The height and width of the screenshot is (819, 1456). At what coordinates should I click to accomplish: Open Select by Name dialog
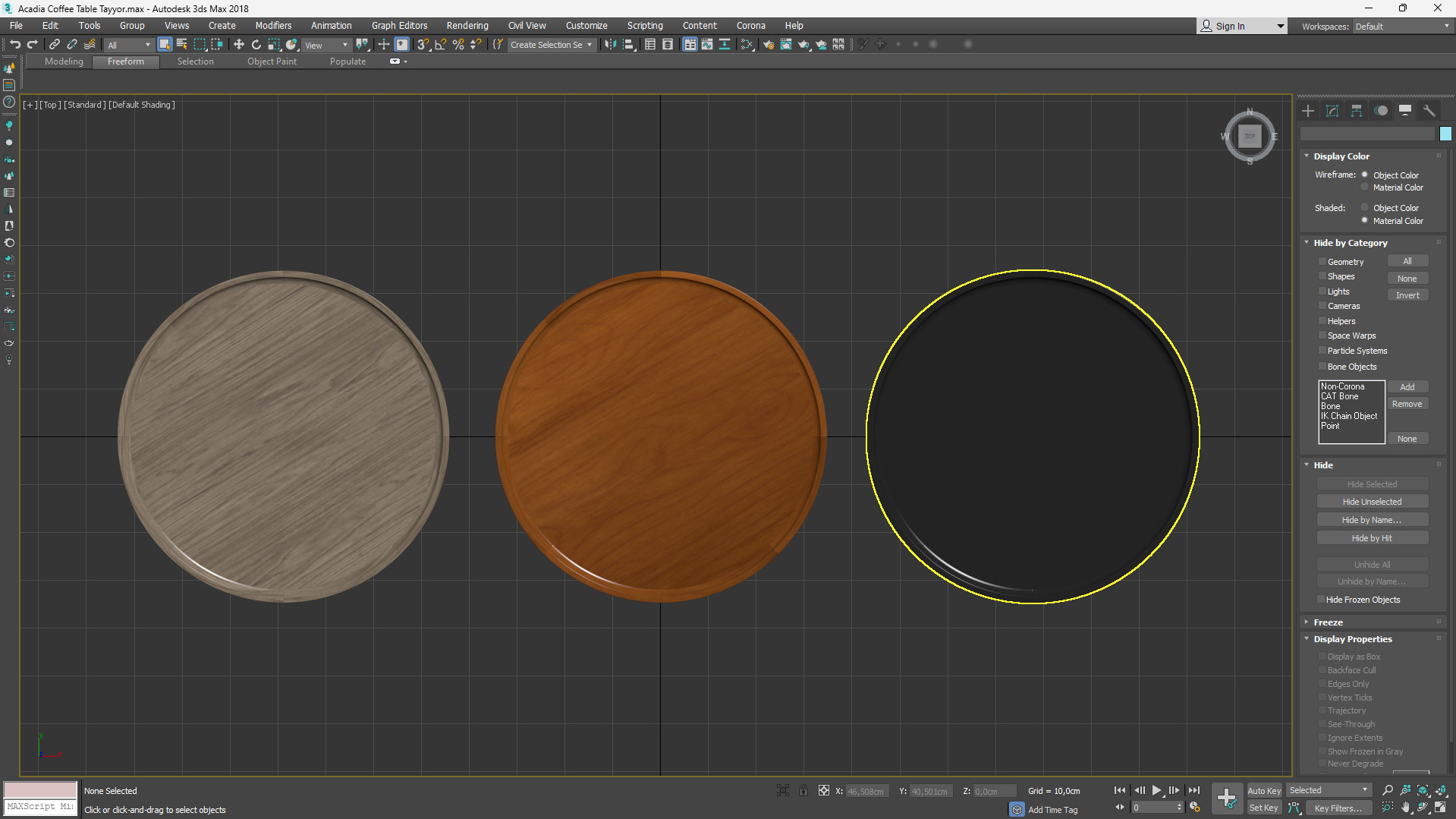point(181,45)
